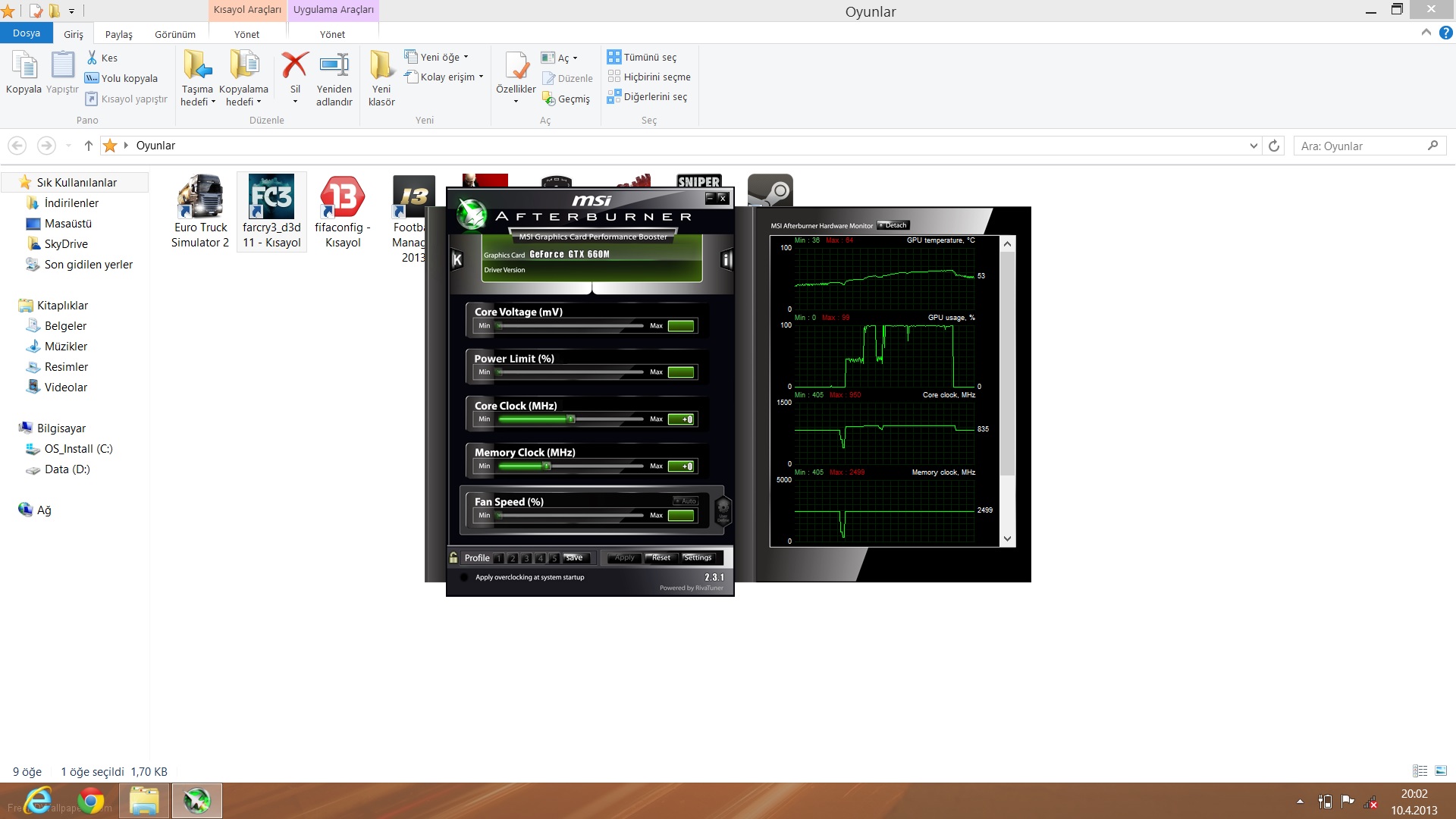Click the Yeniden adlandır rename icon
The image size is (1456, 819).
click(x=334, y=65)
